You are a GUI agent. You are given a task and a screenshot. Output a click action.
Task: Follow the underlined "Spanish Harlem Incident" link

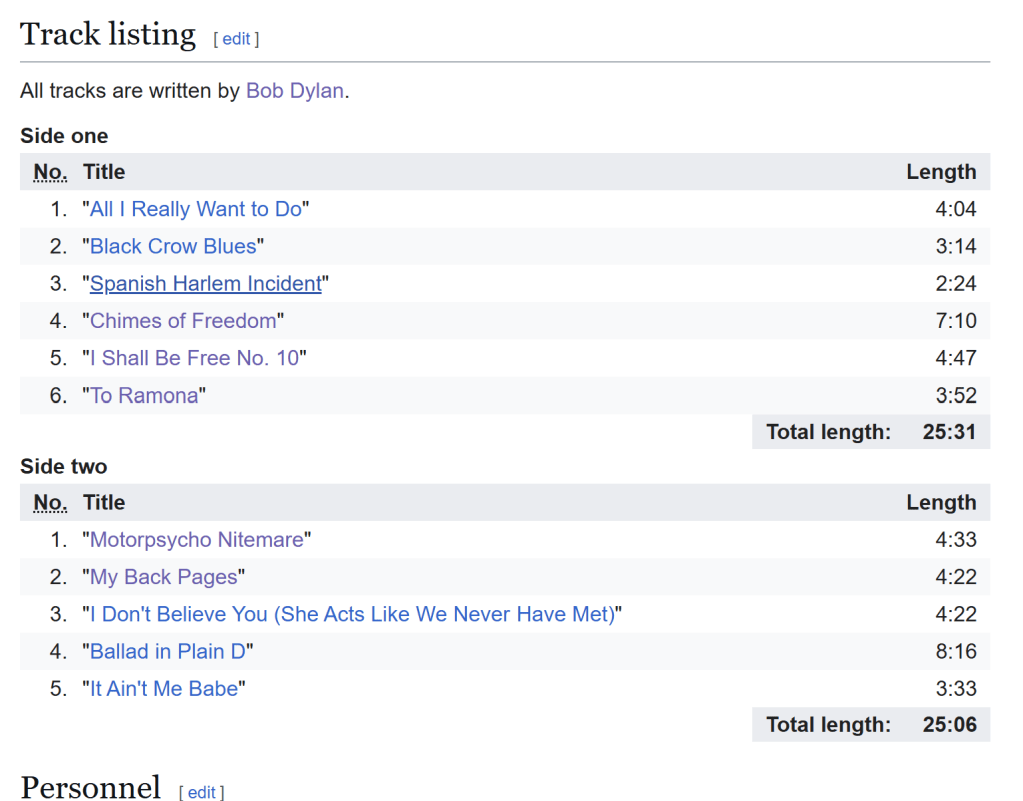pos(206,284)
